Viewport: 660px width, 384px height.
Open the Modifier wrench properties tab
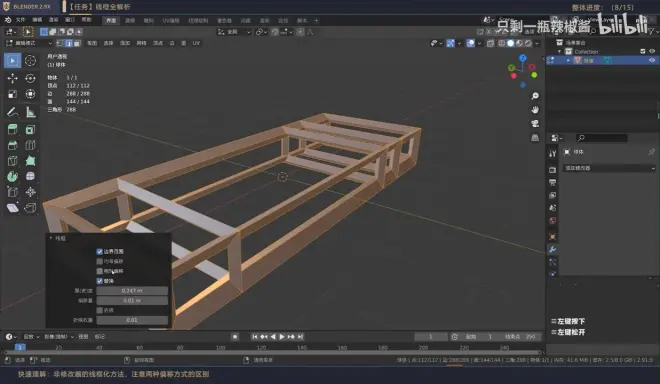click(553, 249)
